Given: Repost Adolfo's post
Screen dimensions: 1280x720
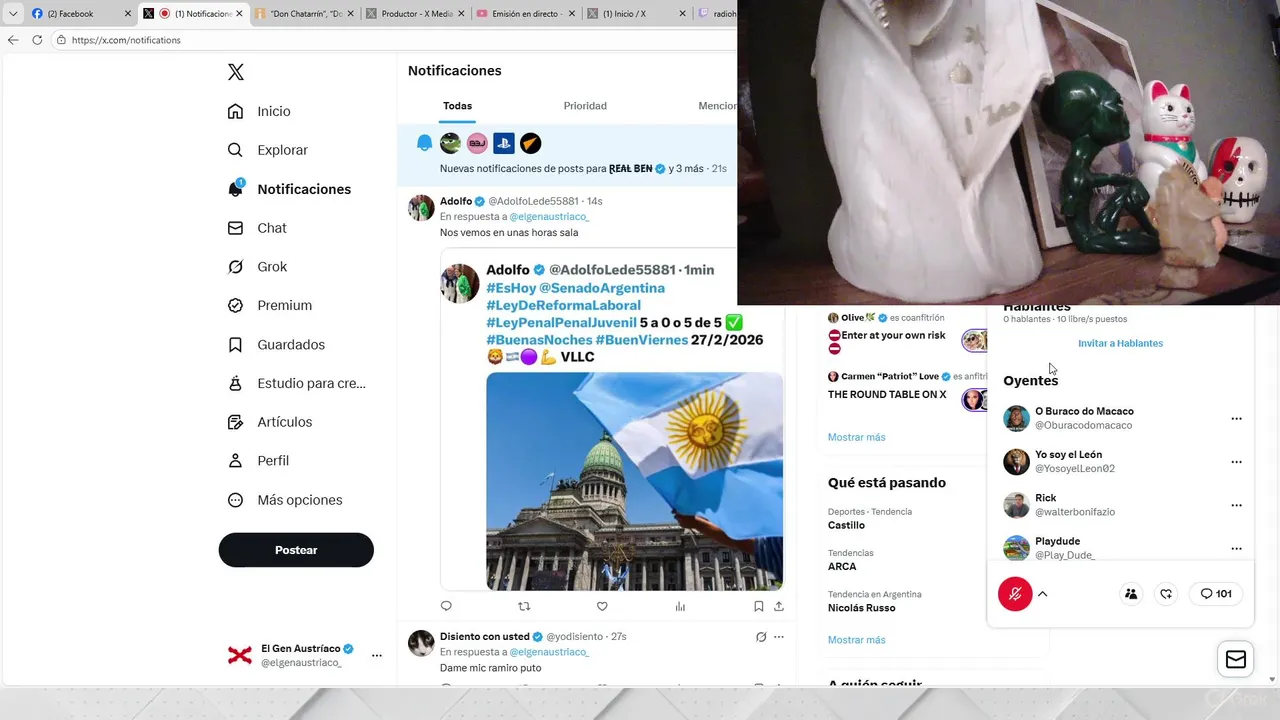Looking at the screenshot, I should point(524,606).
